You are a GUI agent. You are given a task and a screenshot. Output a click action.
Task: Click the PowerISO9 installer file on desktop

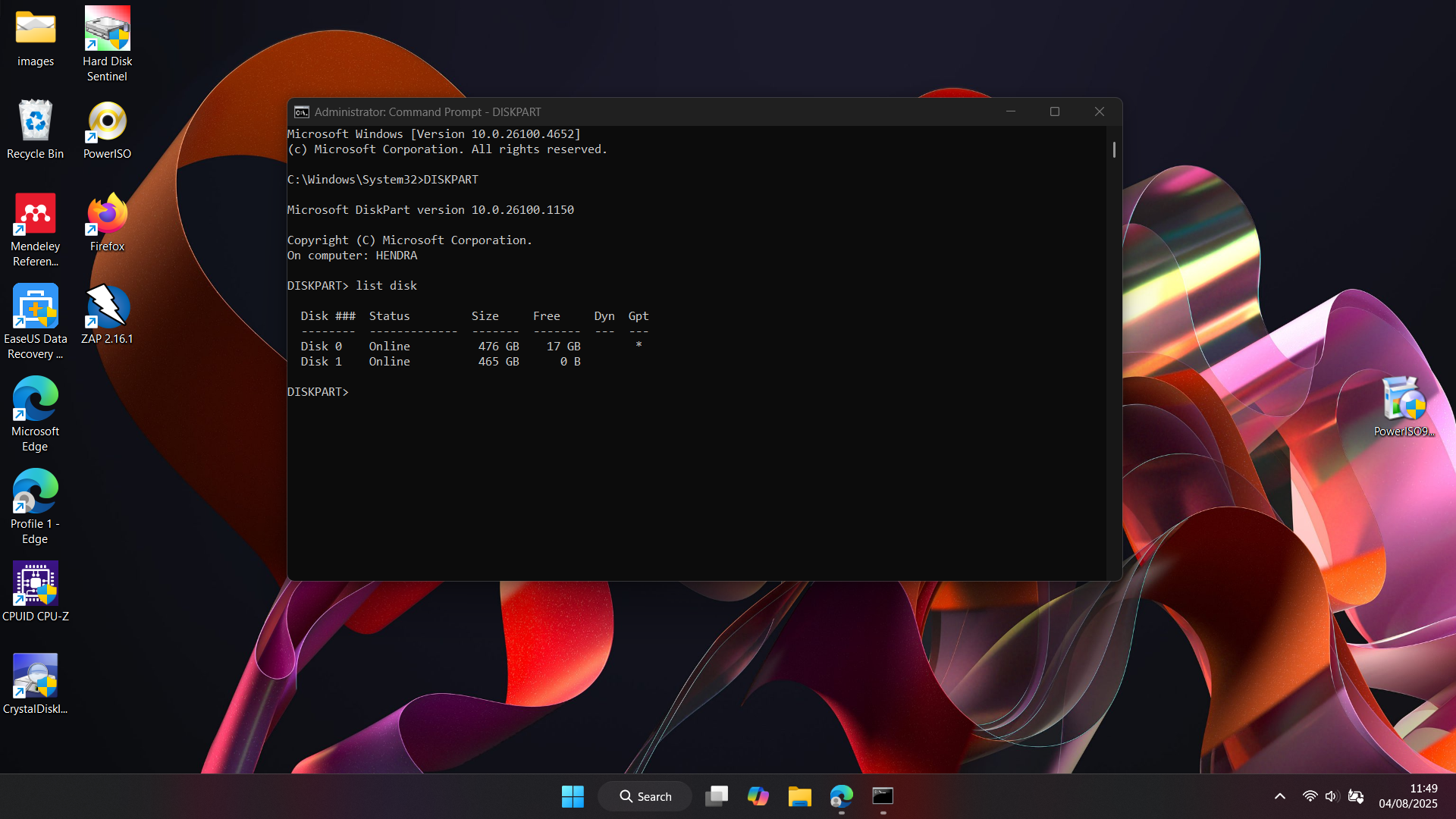1404,400
